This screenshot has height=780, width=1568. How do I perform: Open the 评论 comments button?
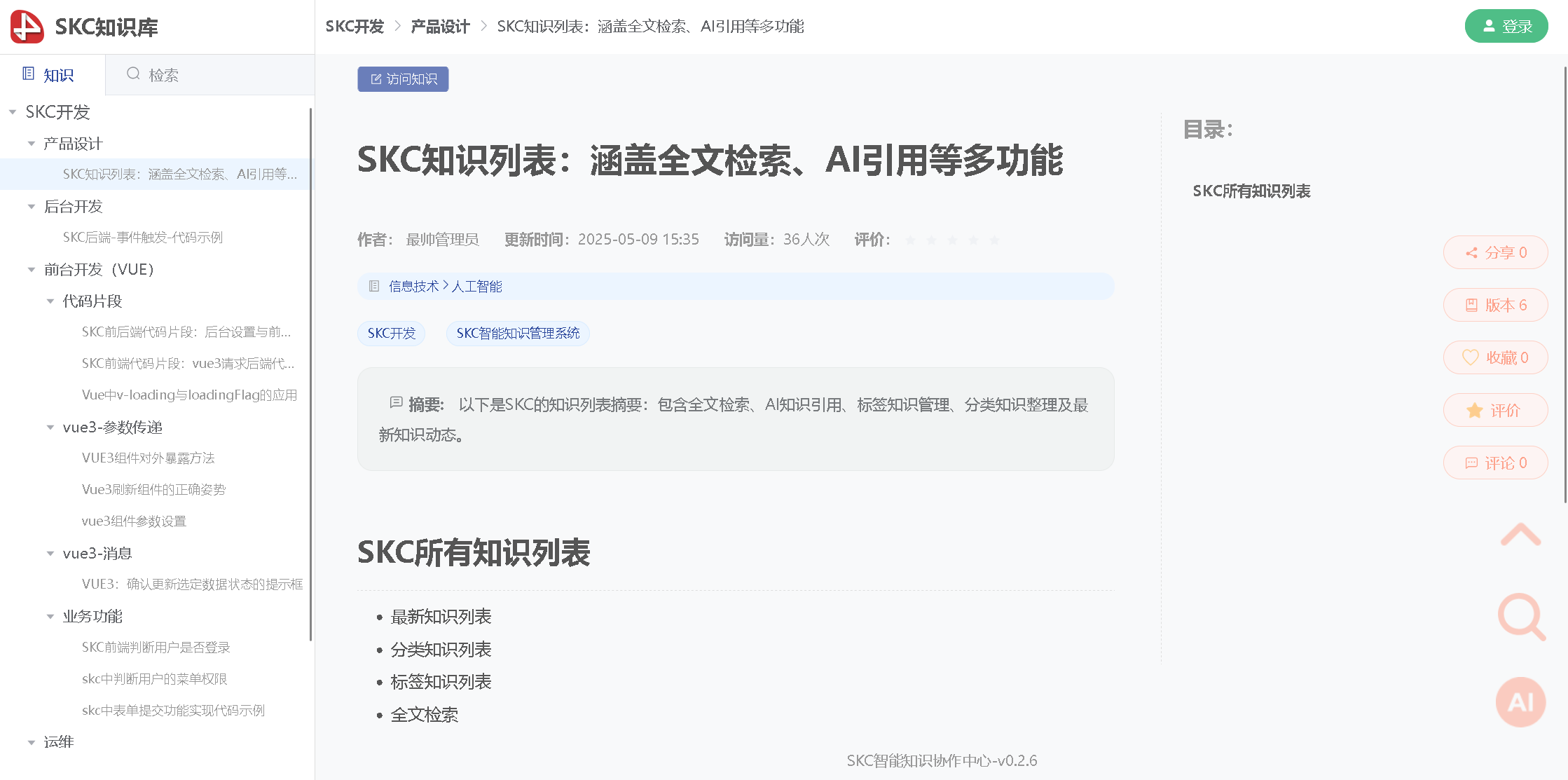(x=1495, y=463)
